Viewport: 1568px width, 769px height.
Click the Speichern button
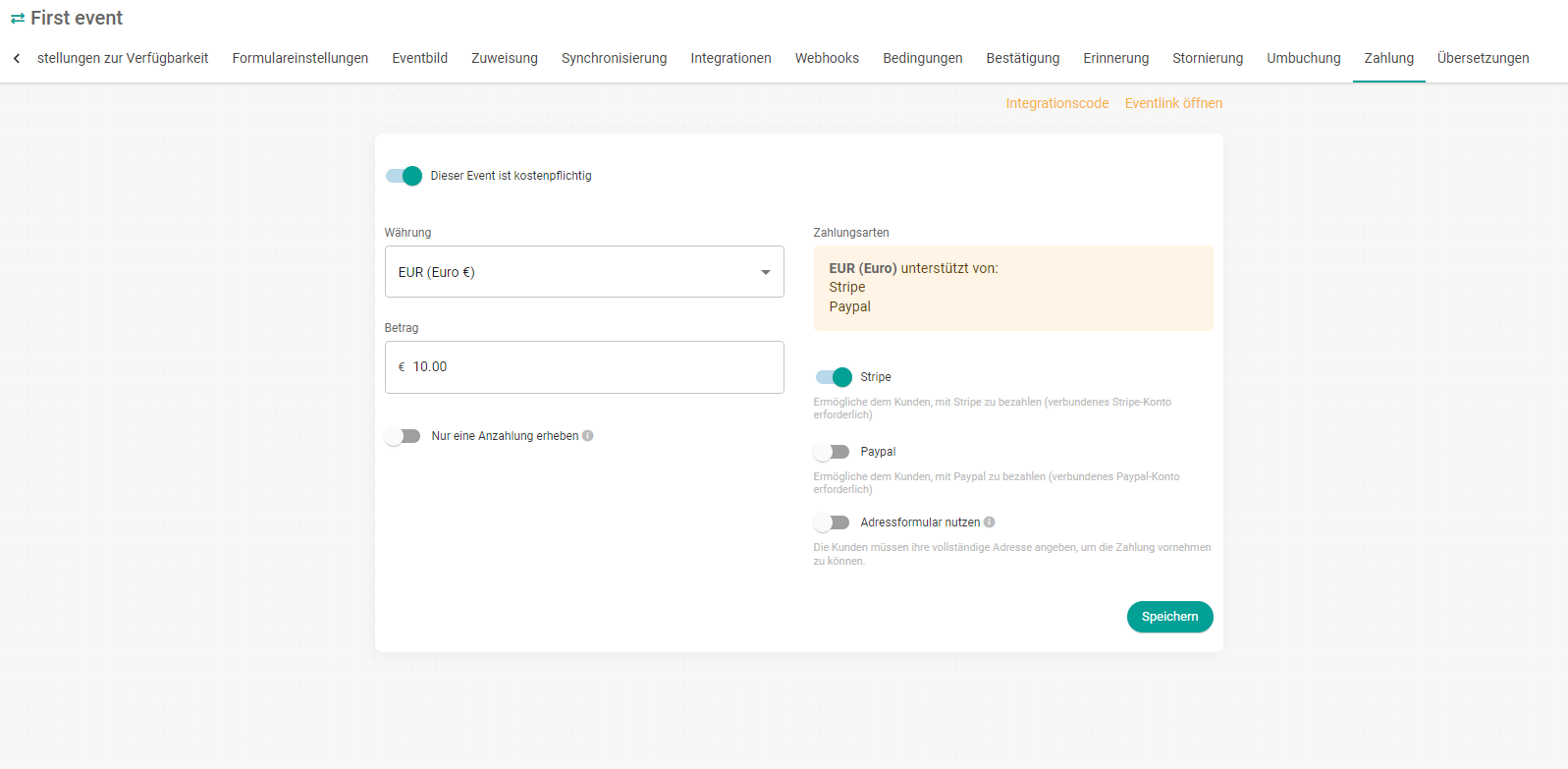point(1170,617)
